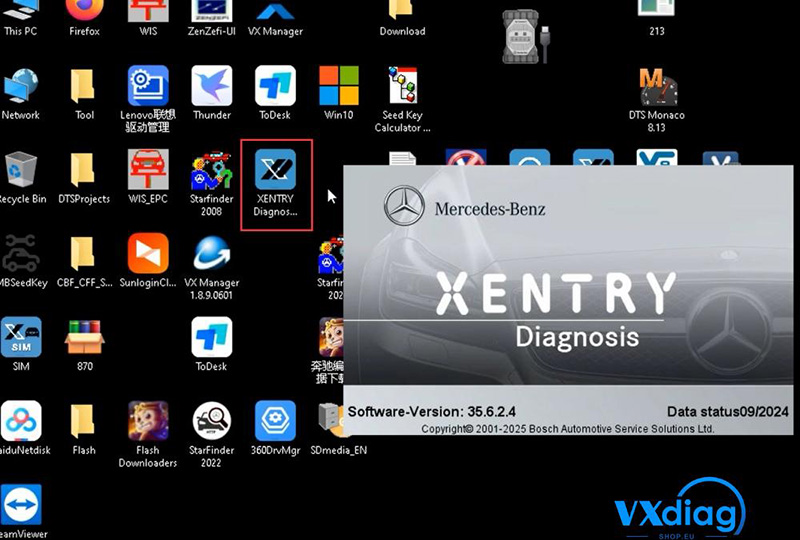Select the Win10 shortcut icon
Viewport: 800px width, 540px height.
point(339,93)
